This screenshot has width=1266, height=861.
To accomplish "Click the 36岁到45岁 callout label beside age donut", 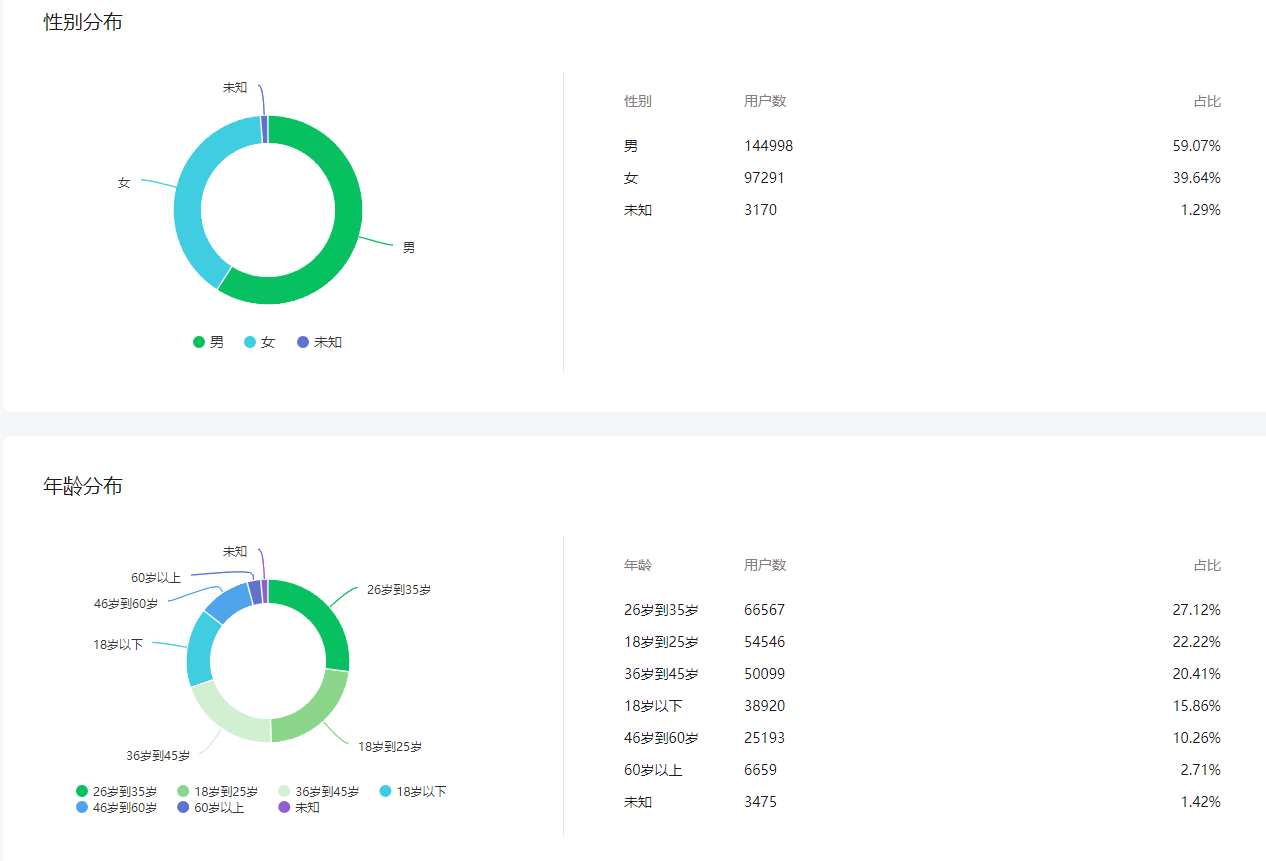I will point(158,755).
